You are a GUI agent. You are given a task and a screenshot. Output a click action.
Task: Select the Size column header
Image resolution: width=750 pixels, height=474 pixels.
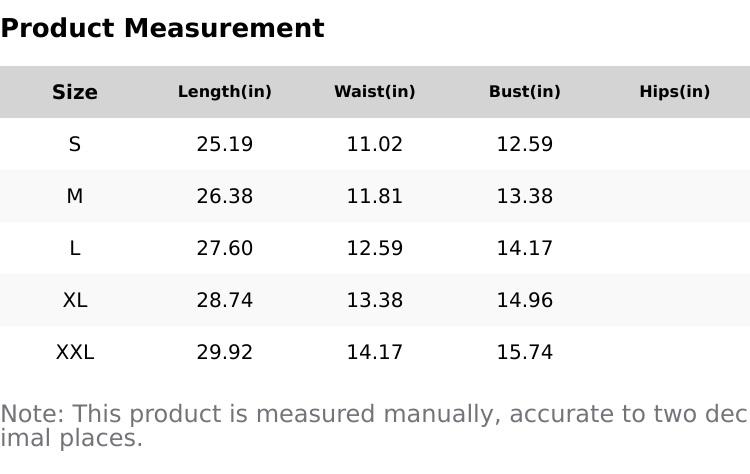(75, 92)
